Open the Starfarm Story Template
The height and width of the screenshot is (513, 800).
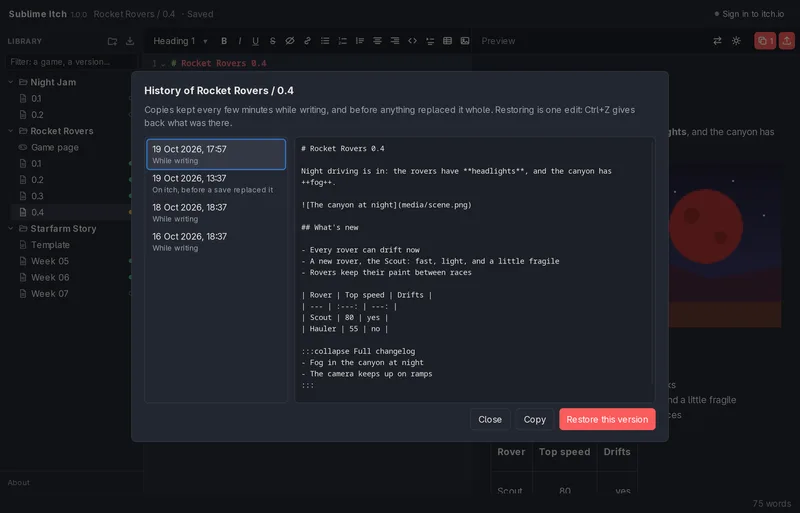[71, 245]
